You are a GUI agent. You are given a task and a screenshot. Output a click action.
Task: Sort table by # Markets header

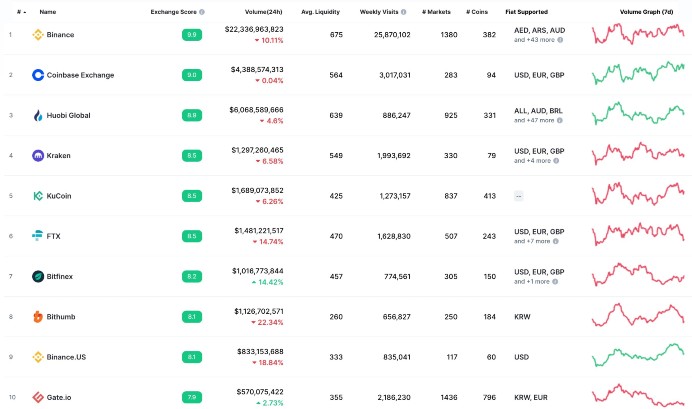point(436,12)
